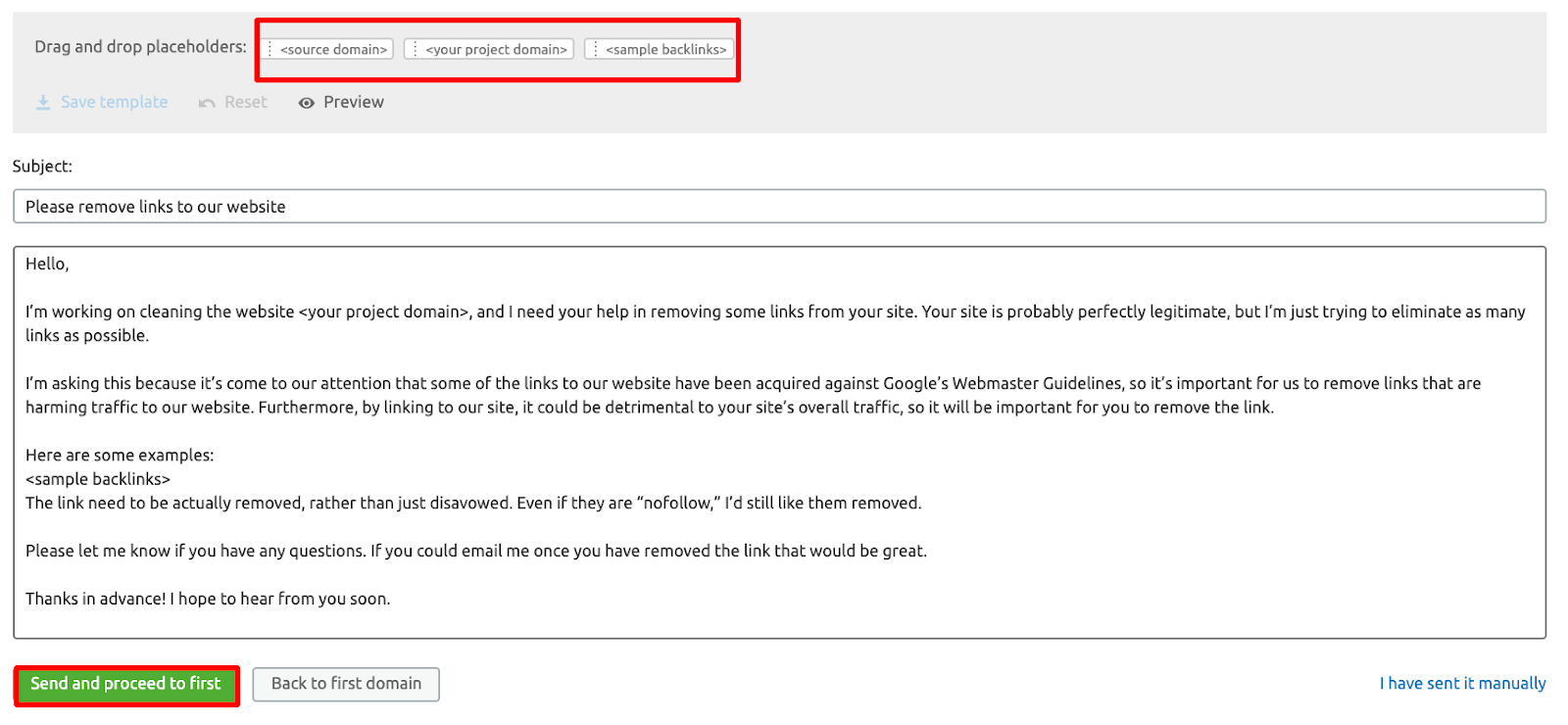
Task: Click <sample backlinks> line in the email body
Action: [x=98, y=479]
